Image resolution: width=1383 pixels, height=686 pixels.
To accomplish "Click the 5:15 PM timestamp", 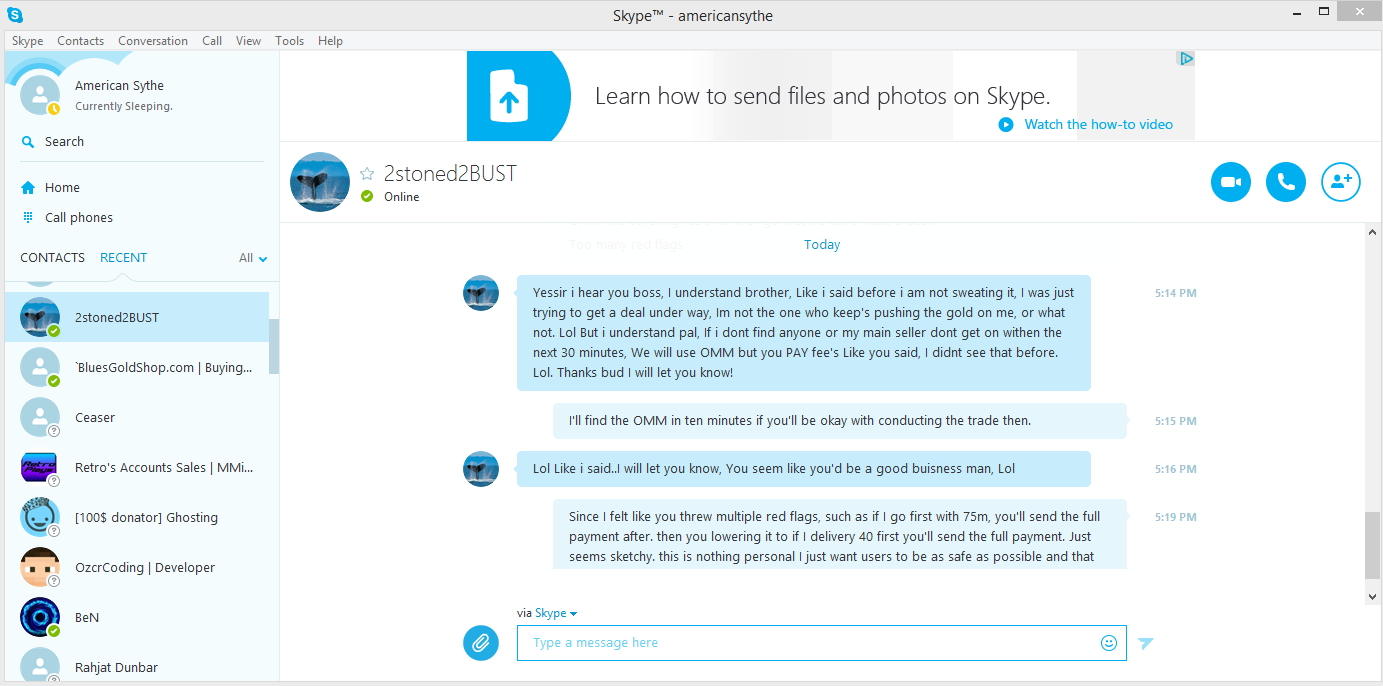I will point(1175,422).
